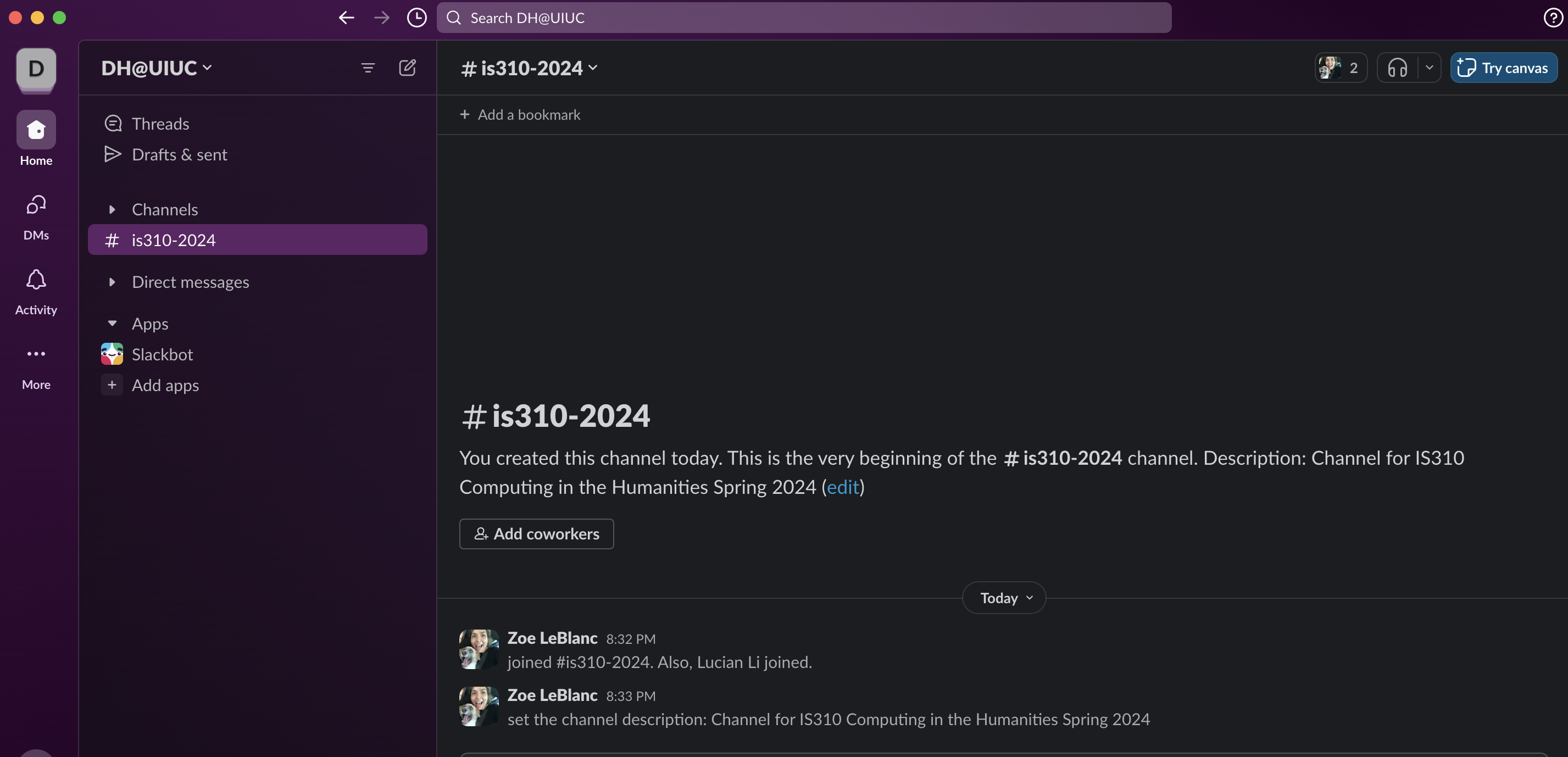The width and height of the screenshot is (1568, 757).
Task: Expand the Direct messages section
Action: pyautogui.click(x=112, y=282)
